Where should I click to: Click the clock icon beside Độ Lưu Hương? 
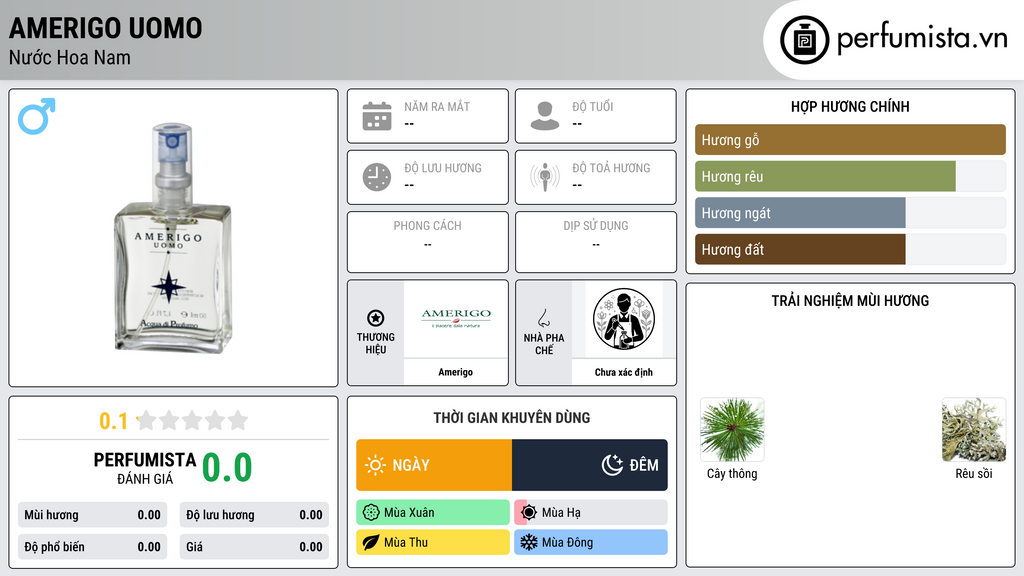coord(377,177)
